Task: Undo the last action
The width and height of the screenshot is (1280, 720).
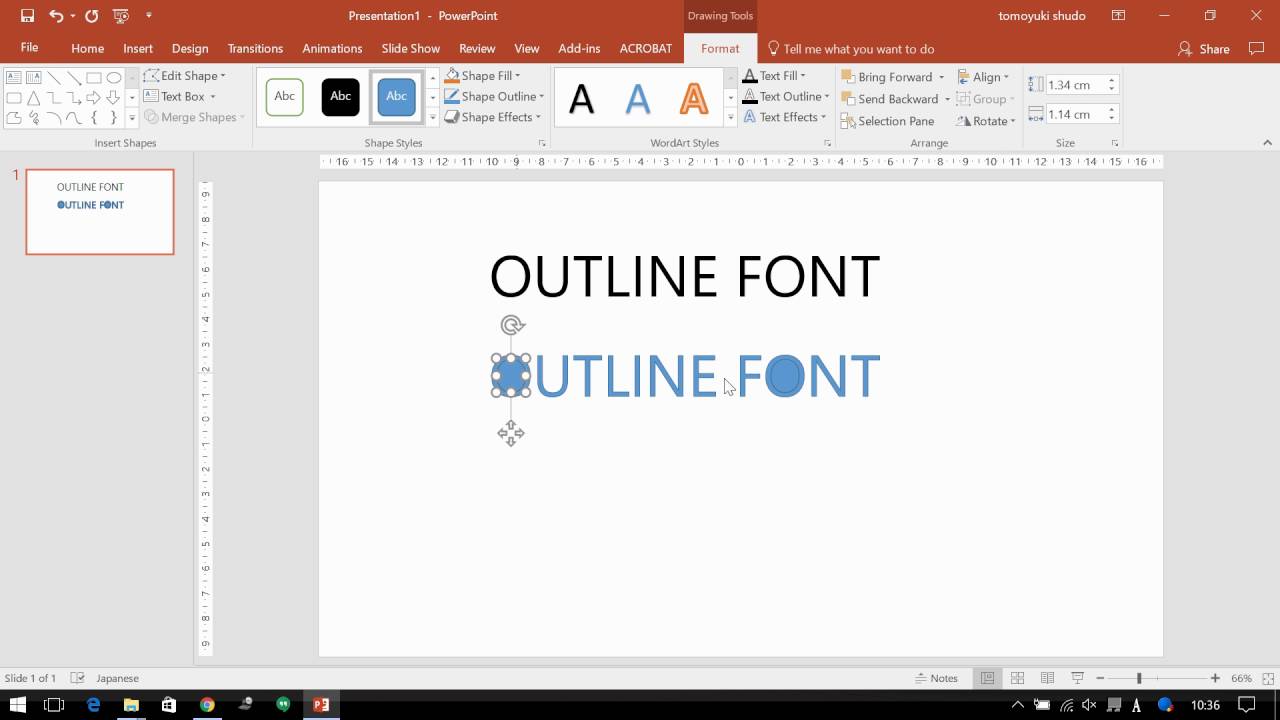Action: point(56,16)
